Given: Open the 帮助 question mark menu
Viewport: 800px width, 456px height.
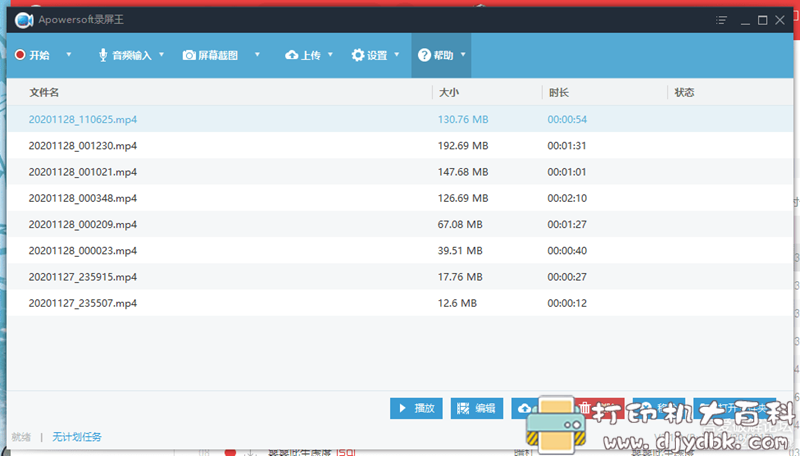Looking at the screenshot, I should click(436, 55).
